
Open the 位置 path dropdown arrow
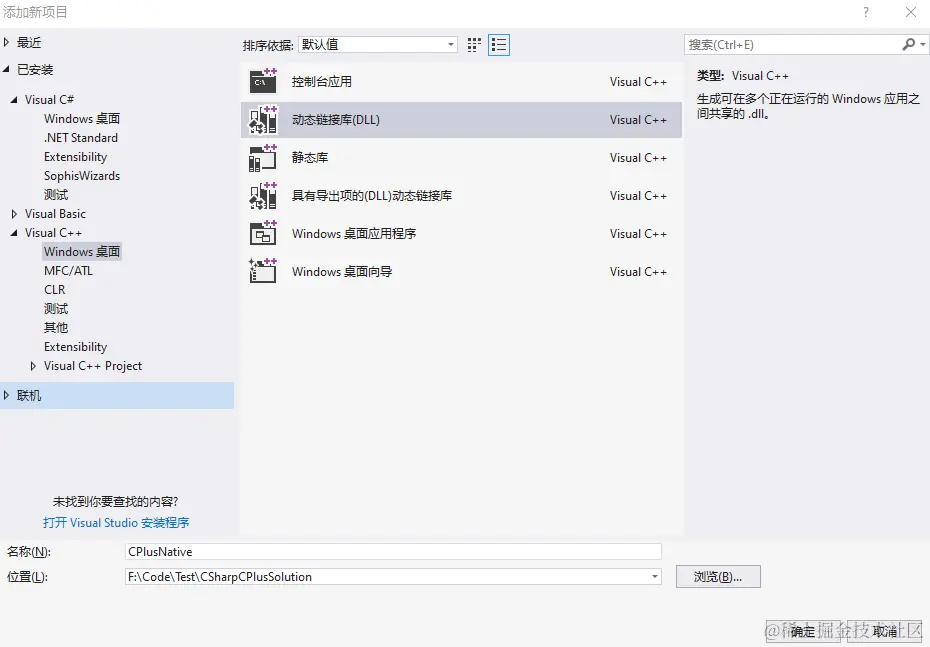pos(655,576)
